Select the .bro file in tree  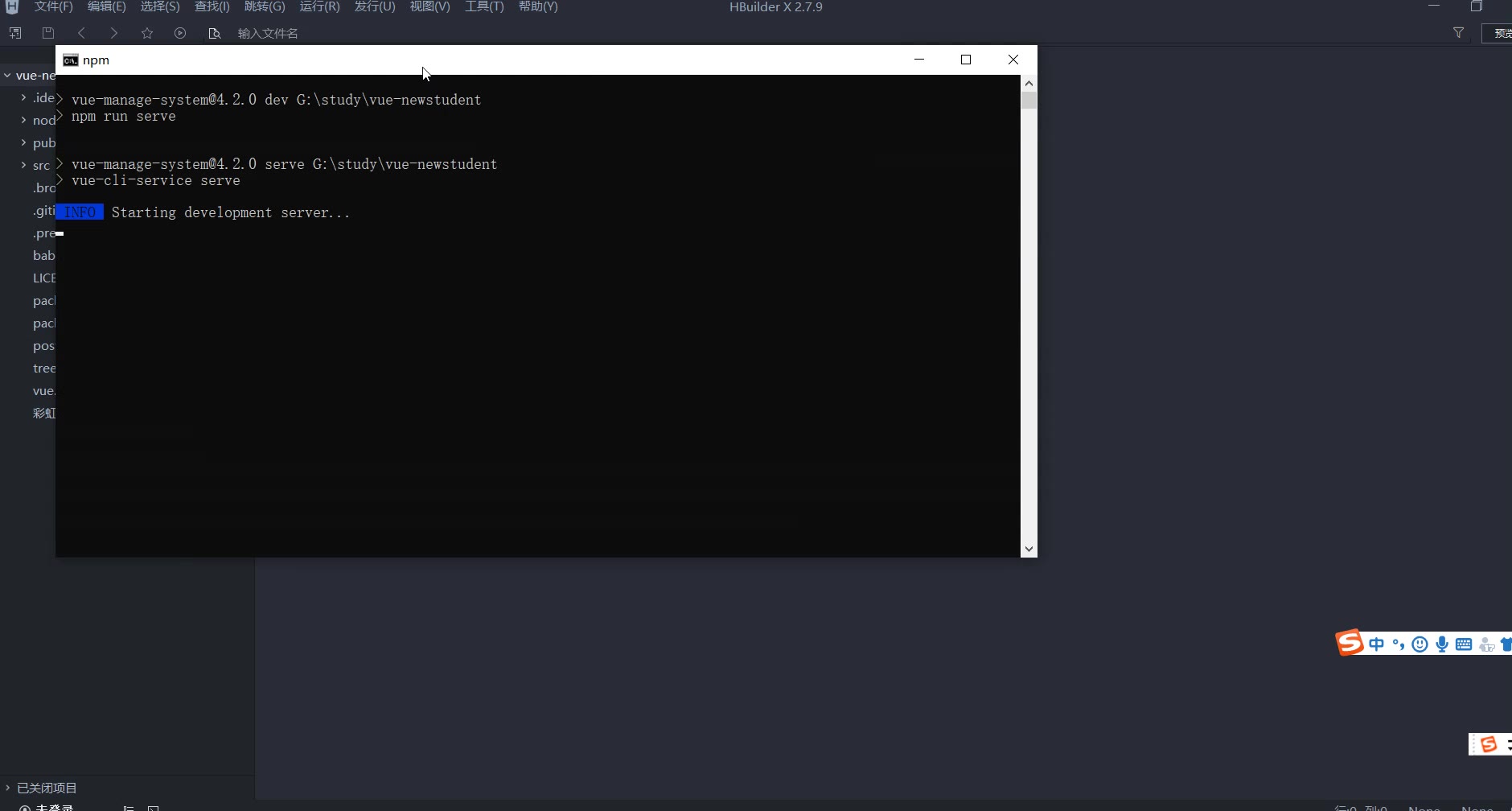[43, 187]
